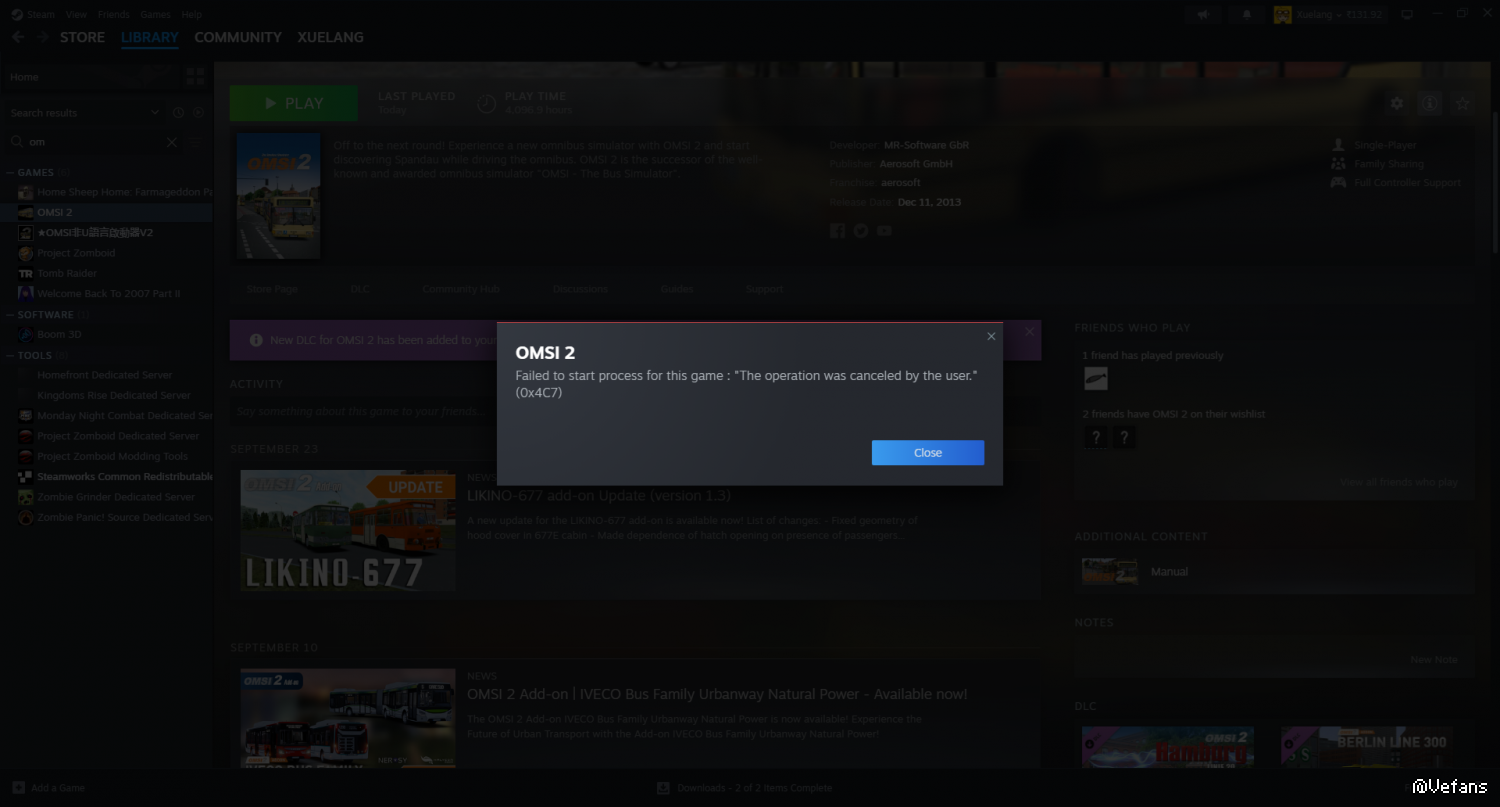Click Add a Game
Image resolution: width=1500 pixels, height=807 pixels.
(x=49, y=788)
